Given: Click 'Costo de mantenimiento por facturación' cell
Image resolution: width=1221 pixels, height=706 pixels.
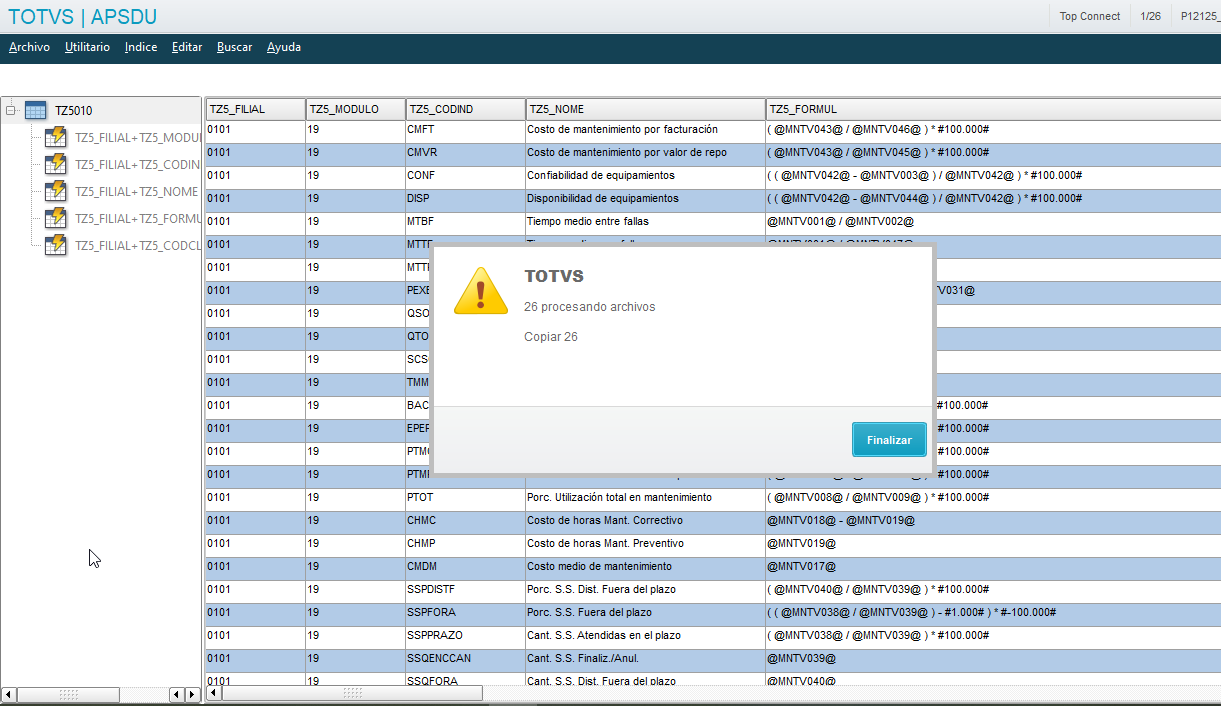Looking at the screenshot, I should coord(645,130).
